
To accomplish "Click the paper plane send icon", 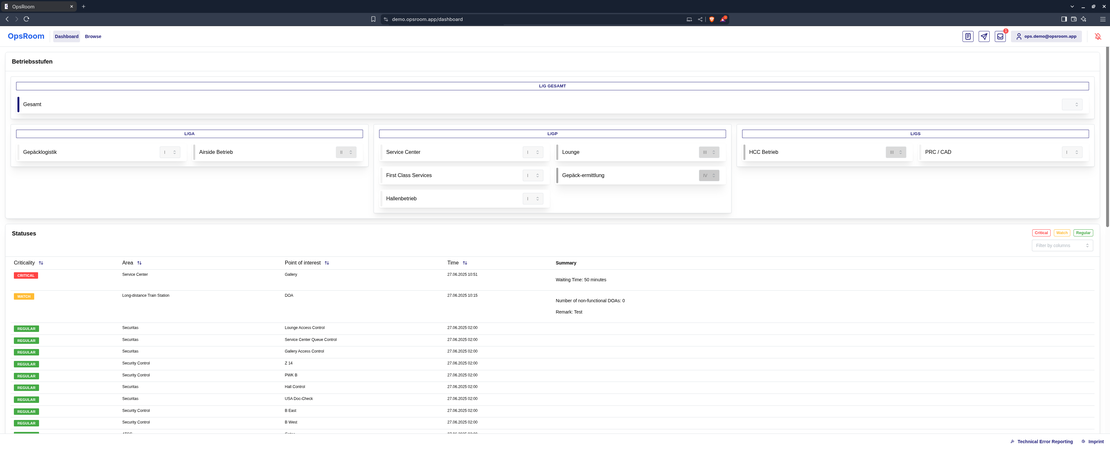I will click(x=984, y=36).
